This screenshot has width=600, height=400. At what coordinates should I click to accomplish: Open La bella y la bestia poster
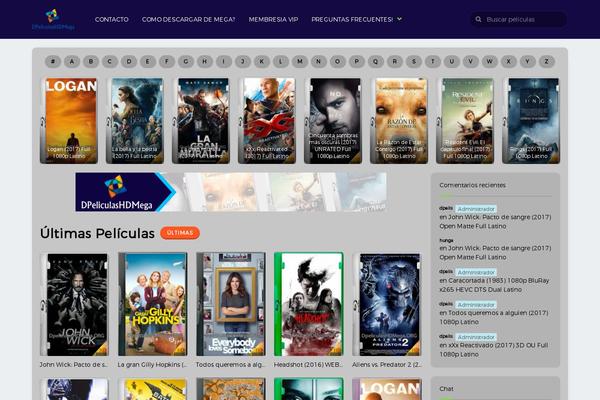[135, 121]
